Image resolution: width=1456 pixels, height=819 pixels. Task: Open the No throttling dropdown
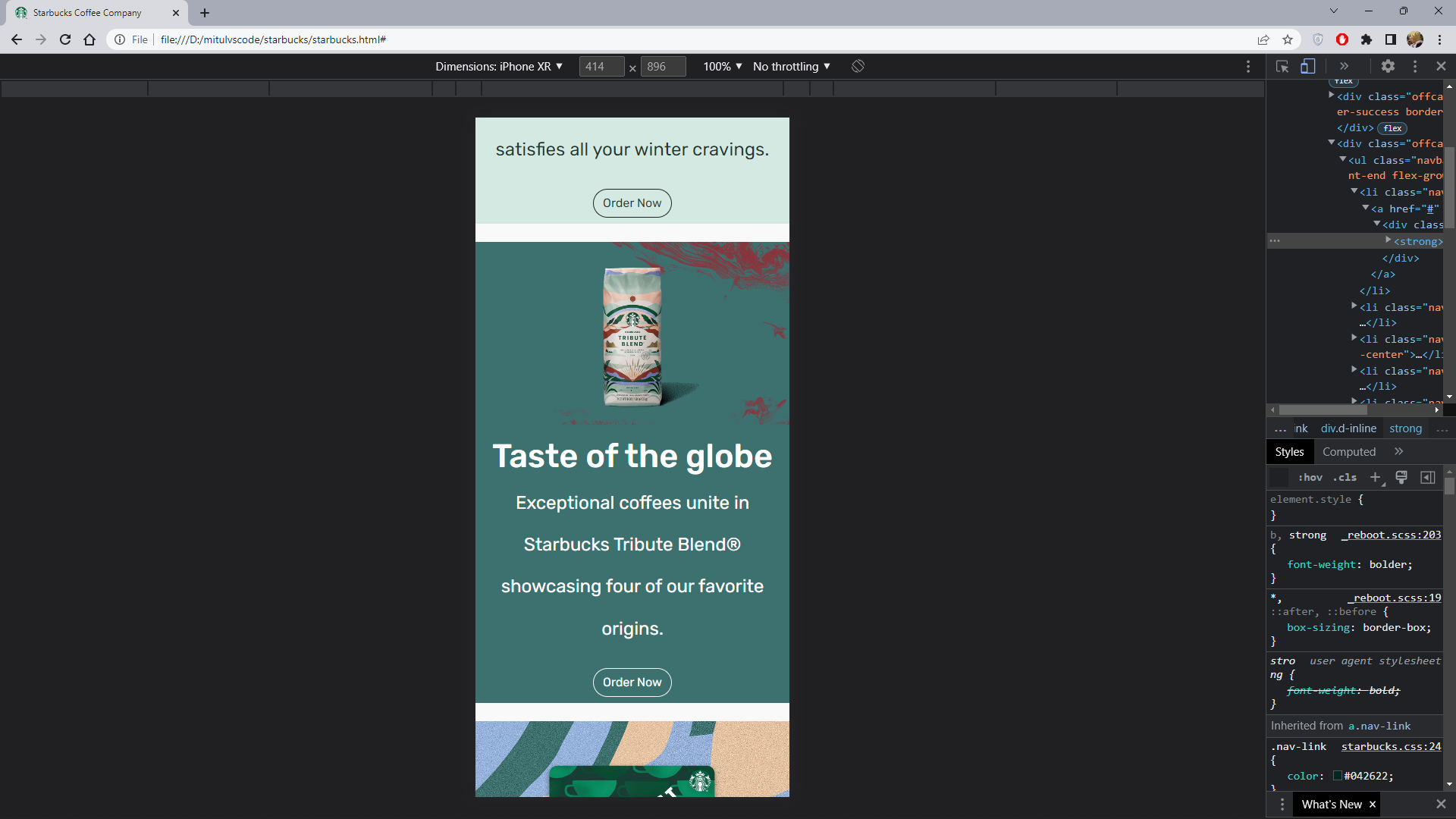(790, 66)
